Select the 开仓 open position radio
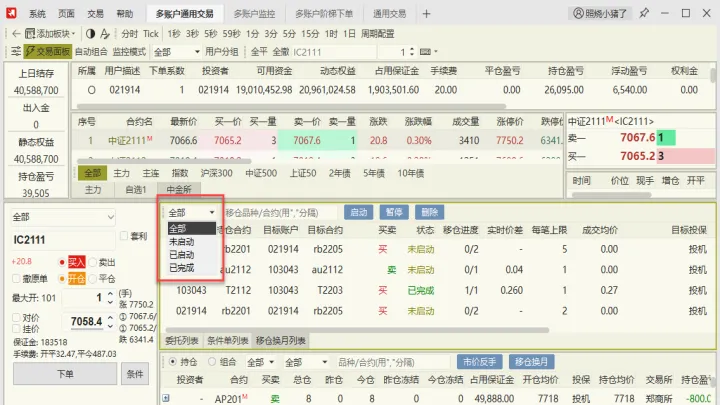The image size is (720, 405). (62, 278)
